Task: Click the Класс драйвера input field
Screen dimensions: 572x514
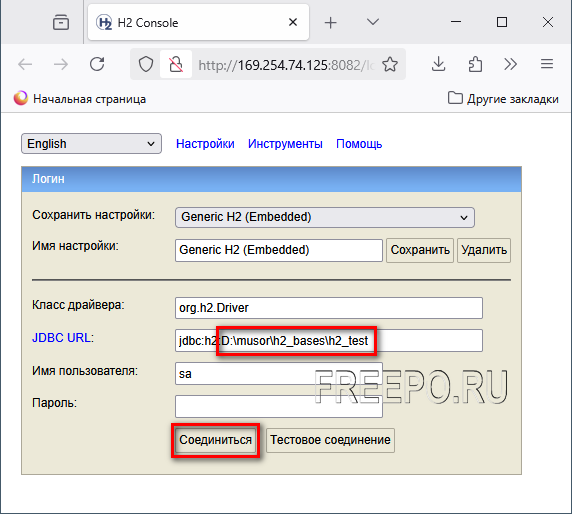Action: [329, 308]
